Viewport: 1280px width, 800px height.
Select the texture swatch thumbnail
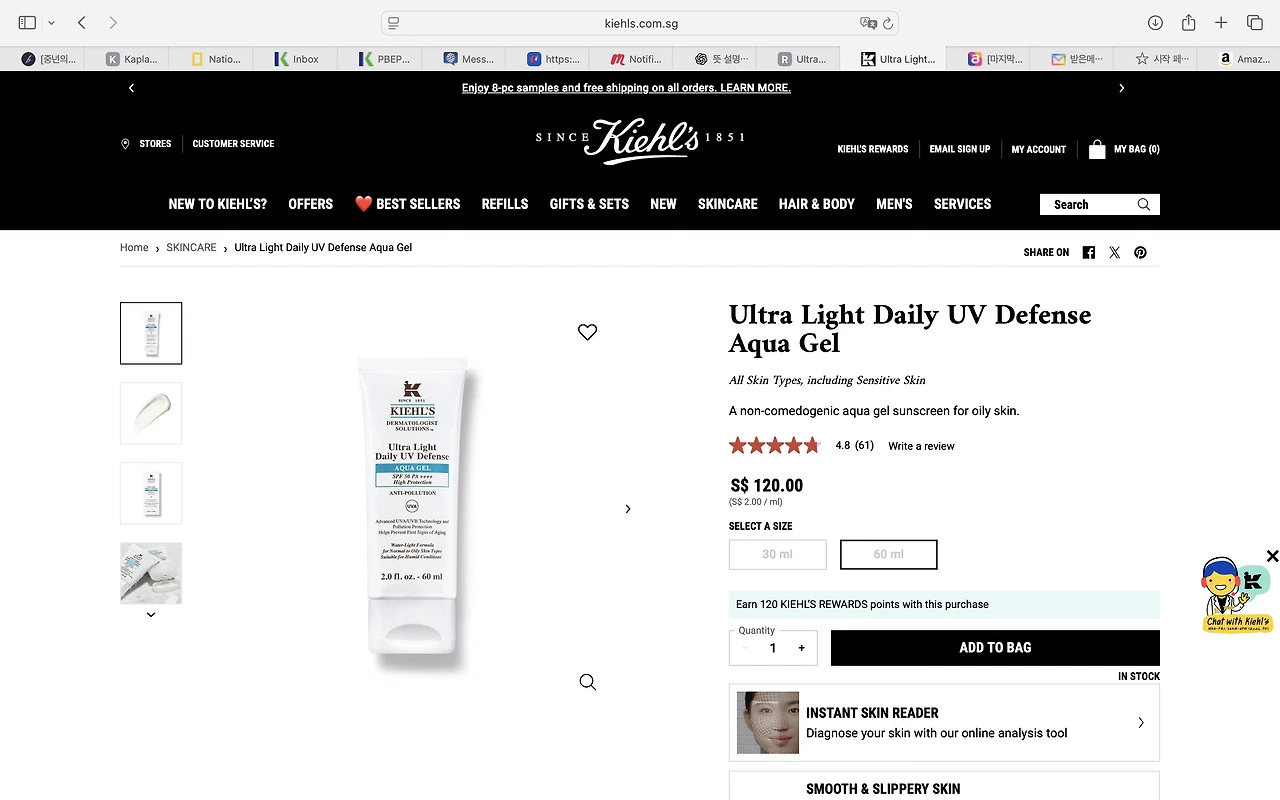pos(151,413)
